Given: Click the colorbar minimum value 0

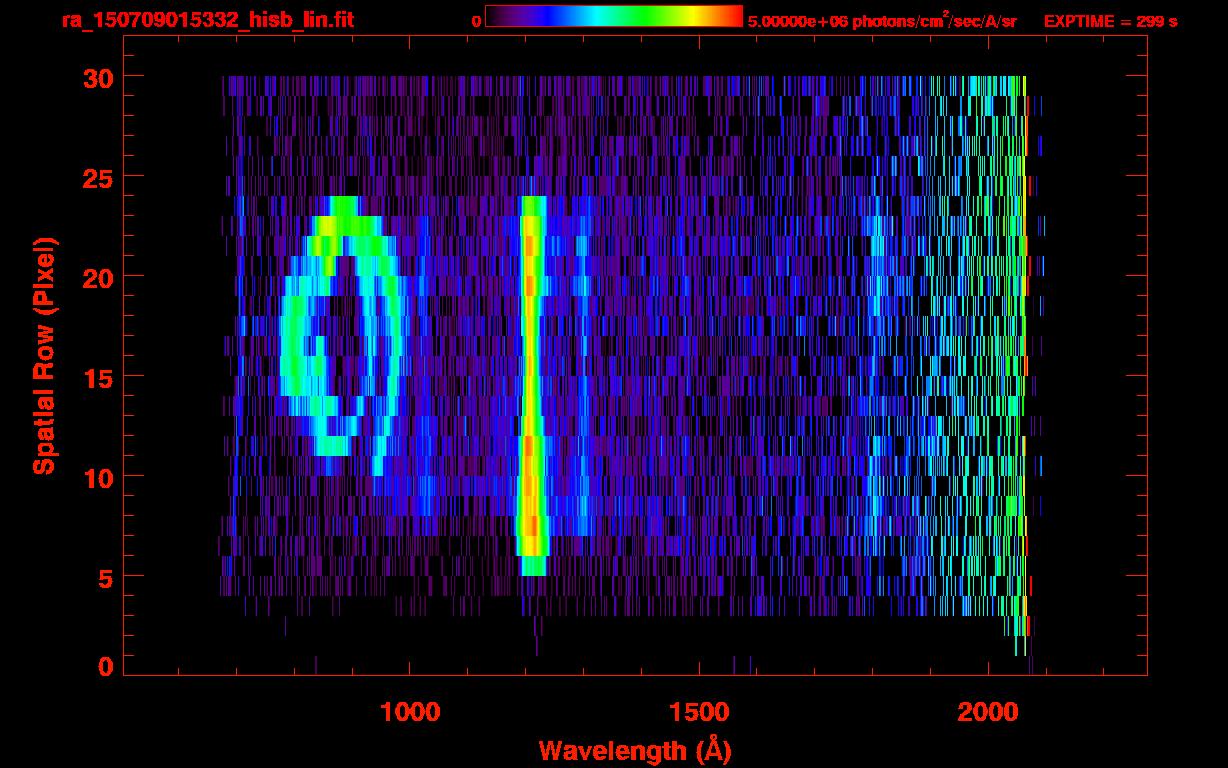Looking at the screenshot, I should click(476, 21).
